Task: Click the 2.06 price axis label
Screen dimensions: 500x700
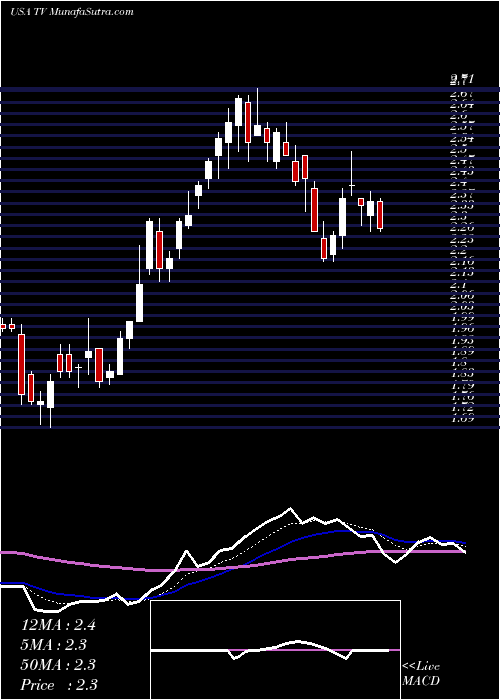Action: (x=462, y=296)
